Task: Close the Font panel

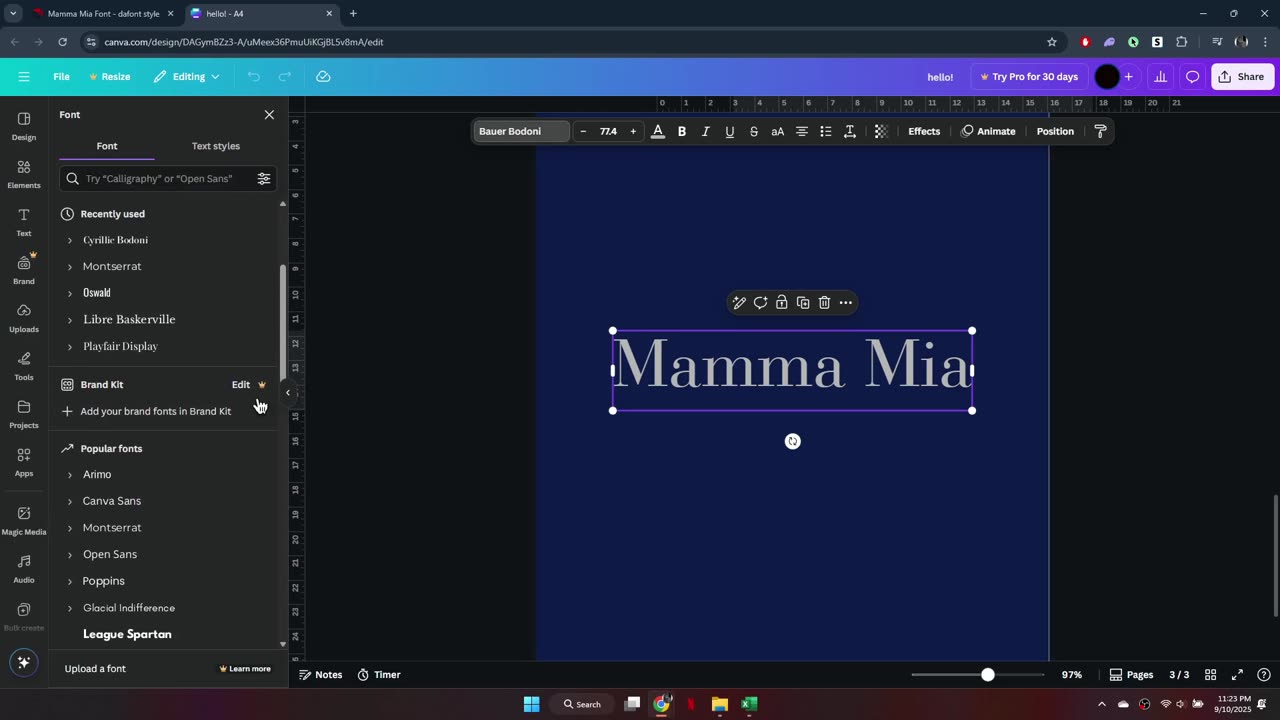Action: [269, 115]
